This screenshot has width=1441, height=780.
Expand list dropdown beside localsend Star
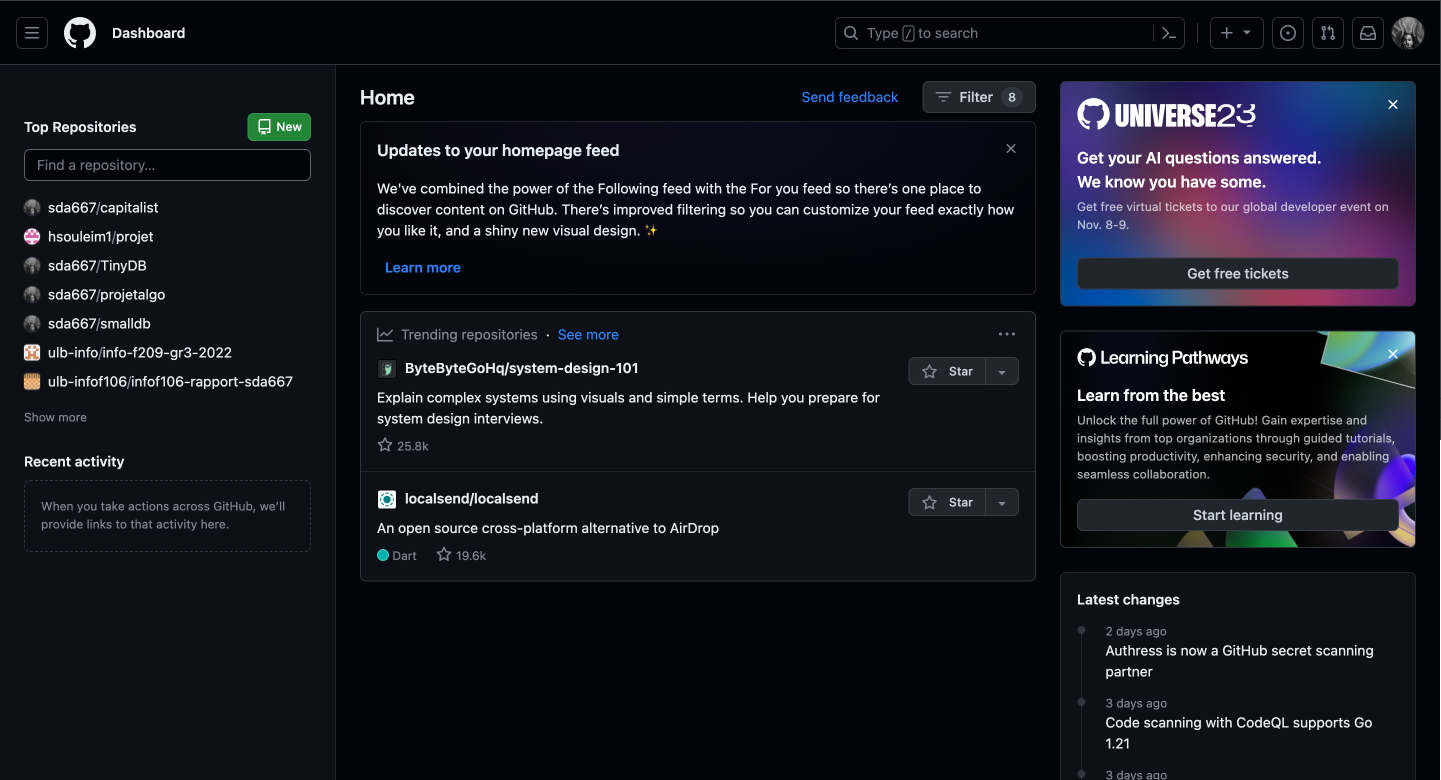(x=1002, y=502)
